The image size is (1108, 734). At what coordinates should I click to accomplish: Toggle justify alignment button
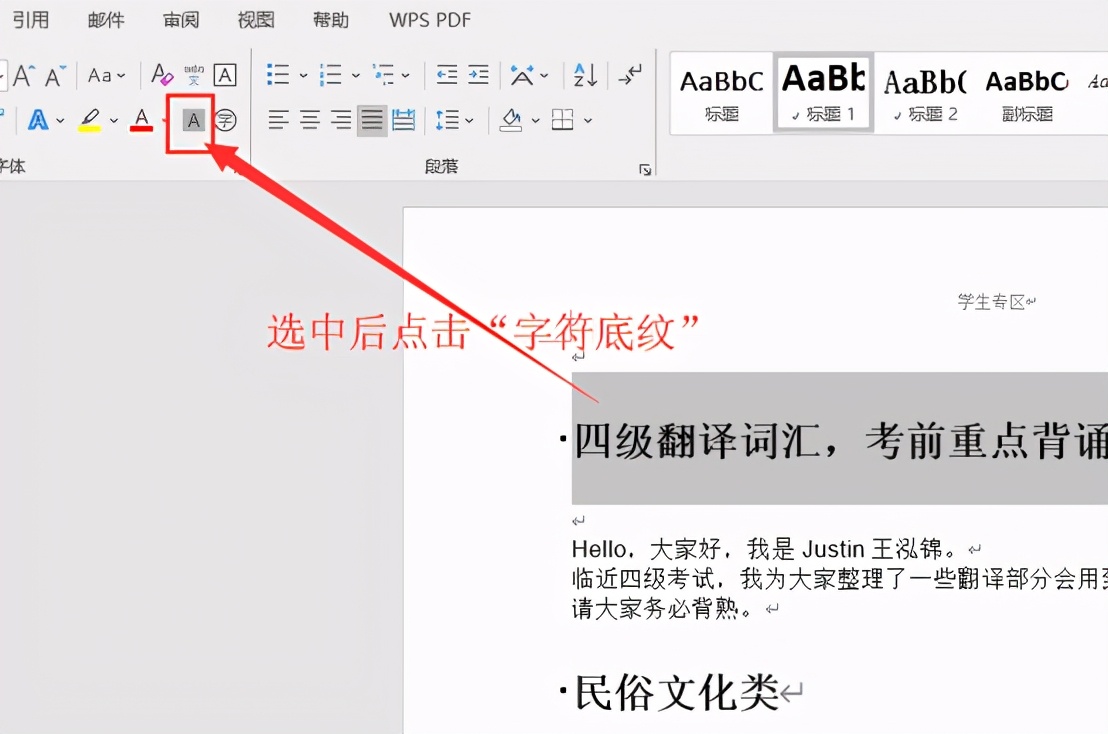click(x=373, y=119)
